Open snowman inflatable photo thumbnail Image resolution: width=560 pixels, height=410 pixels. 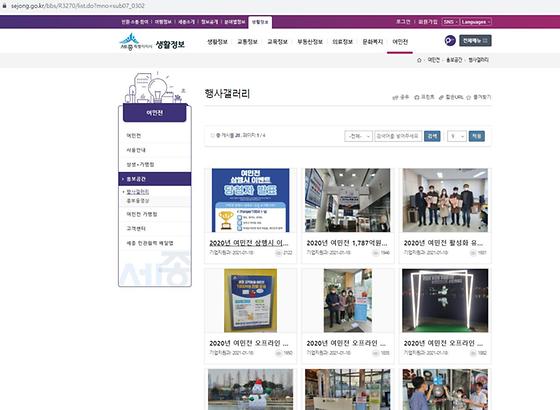[x=250, y=390]
